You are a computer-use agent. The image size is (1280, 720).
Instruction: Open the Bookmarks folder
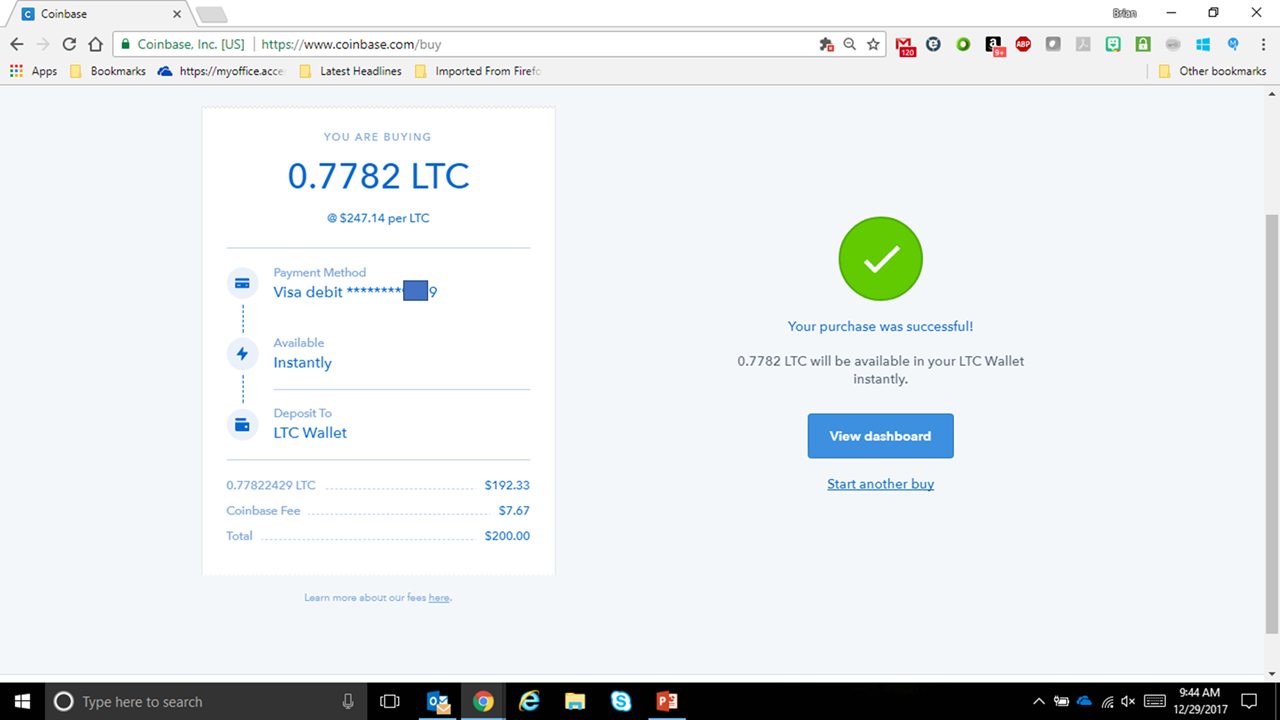pos(108,71)
